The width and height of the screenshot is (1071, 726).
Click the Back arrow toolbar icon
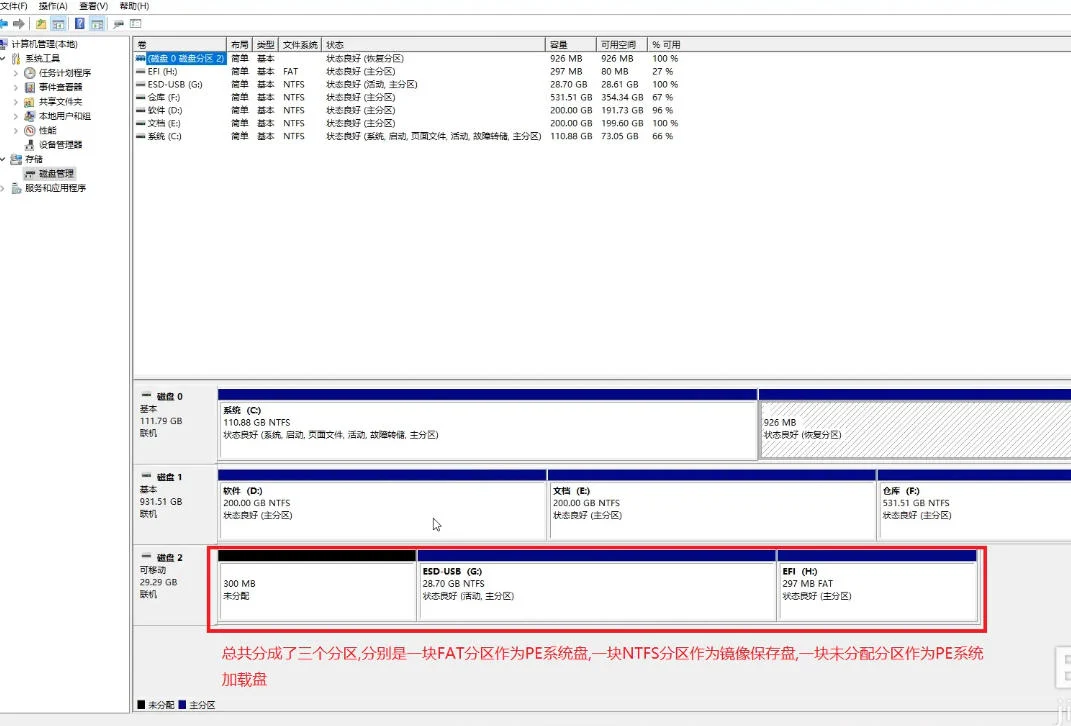[x=4, y=23]
